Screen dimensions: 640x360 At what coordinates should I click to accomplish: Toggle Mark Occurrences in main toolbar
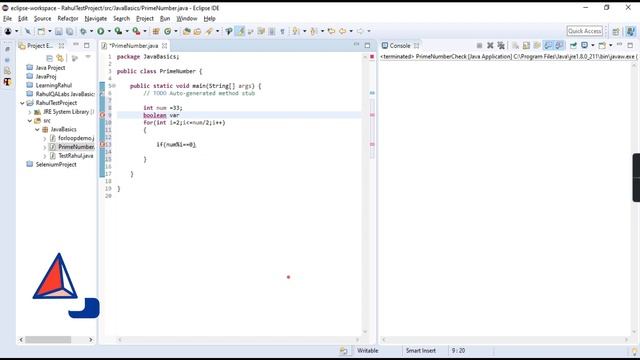pyautogui.click(x=240, y=31)
